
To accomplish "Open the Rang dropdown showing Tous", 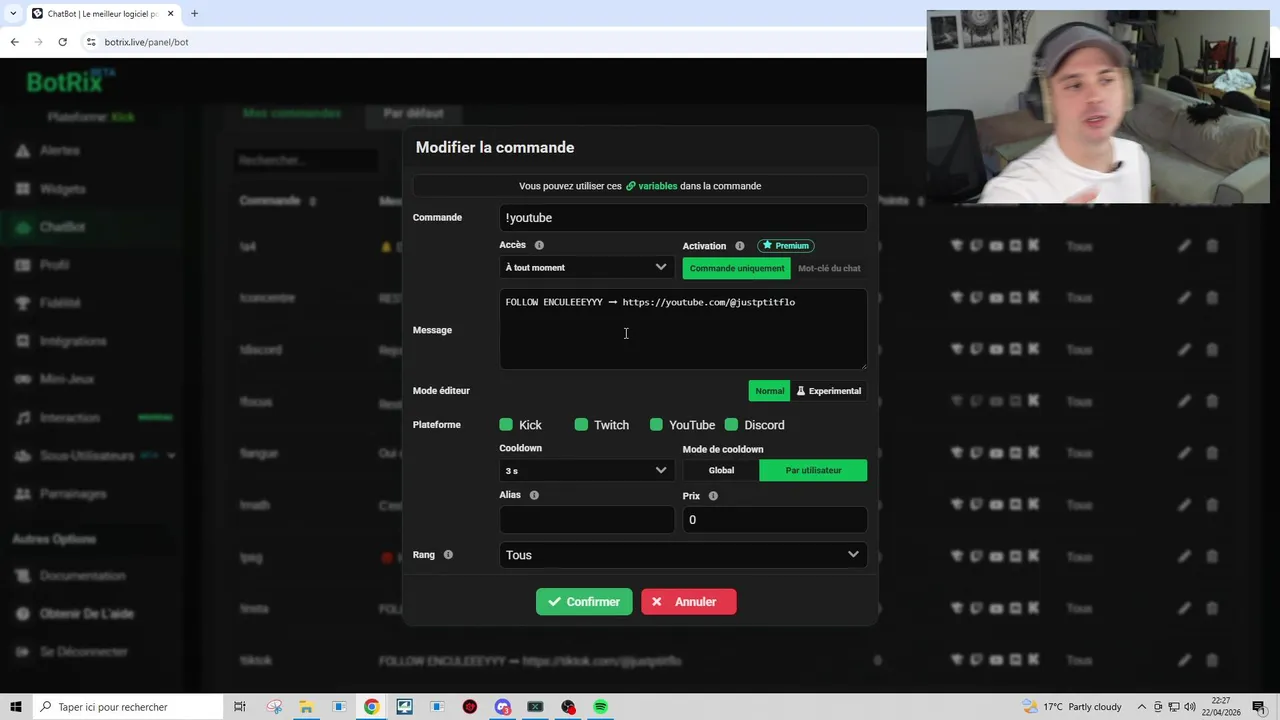I will pos(683,555).
